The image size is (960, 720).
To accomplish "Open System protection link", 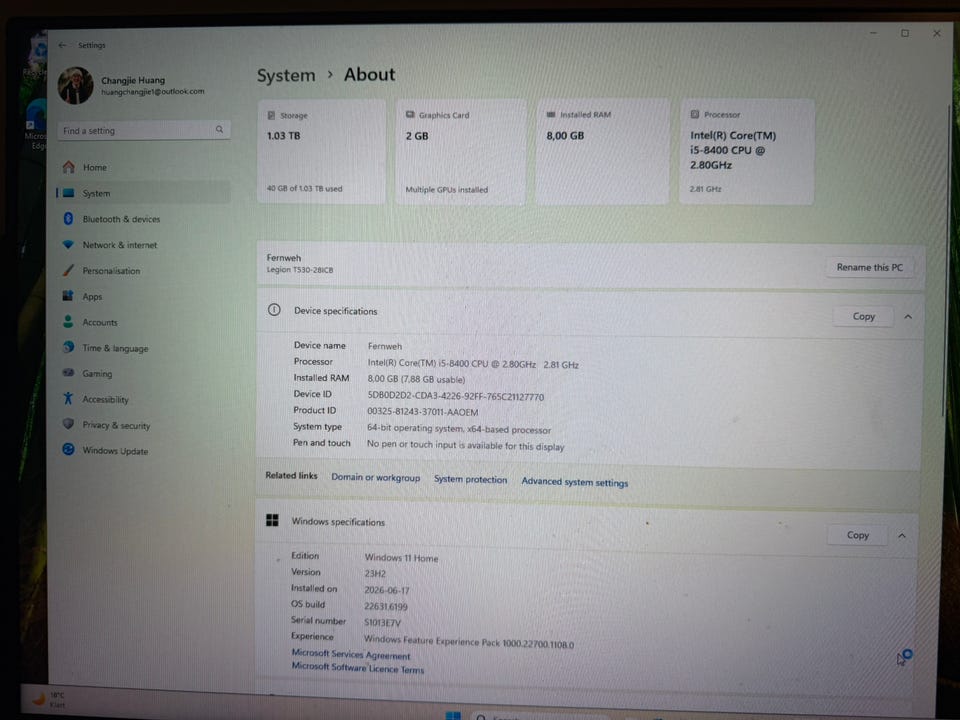I will [470, 479].
